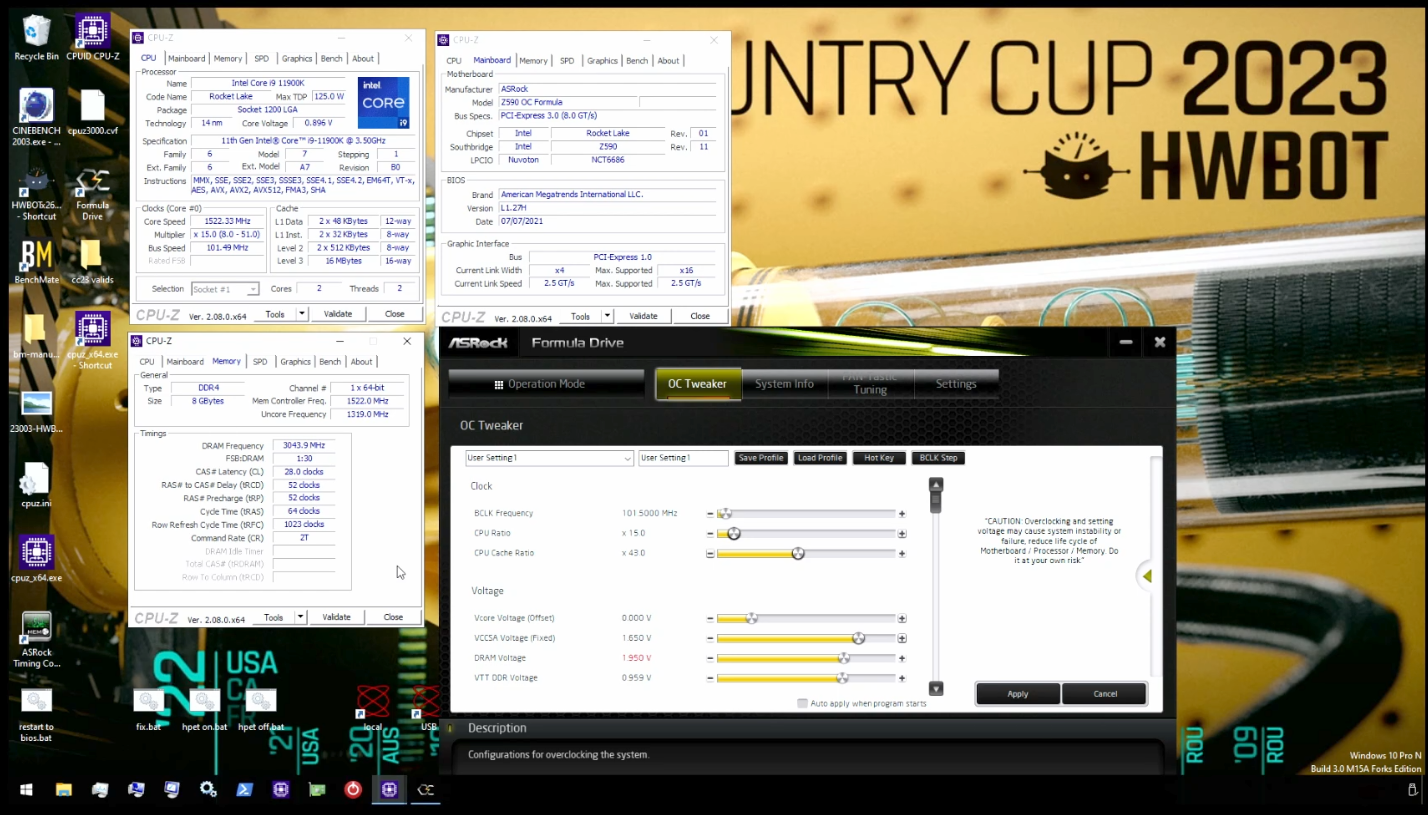The image size is (1428, 815).
Task: Open the System Info tab in Formula Drive
Action: pos(785,384)
